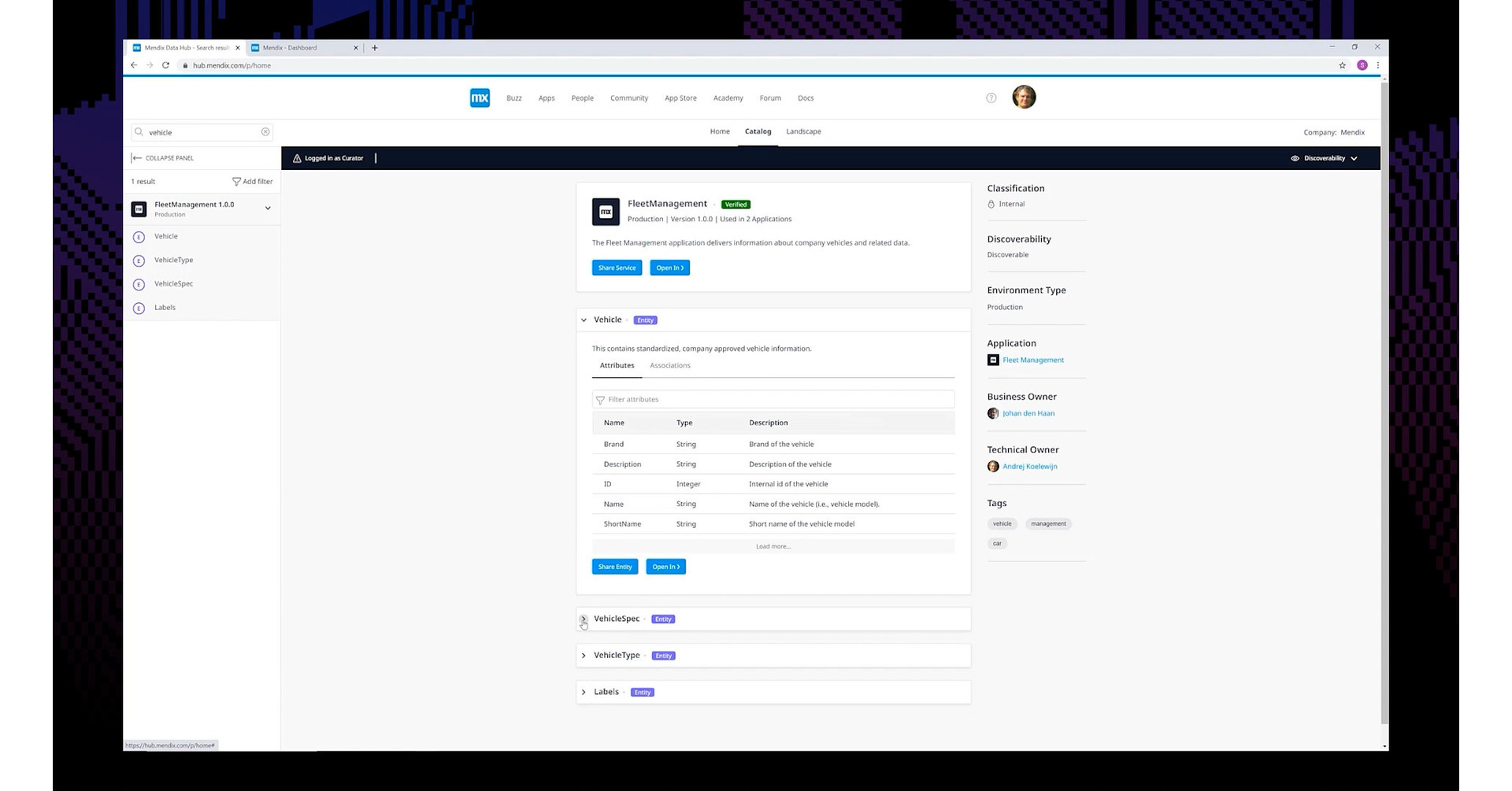The width and height of the screenshot is (1512, 791).
Task: Collapse the FleetManagement 1.0.0 result chevron
Action: 268,208
